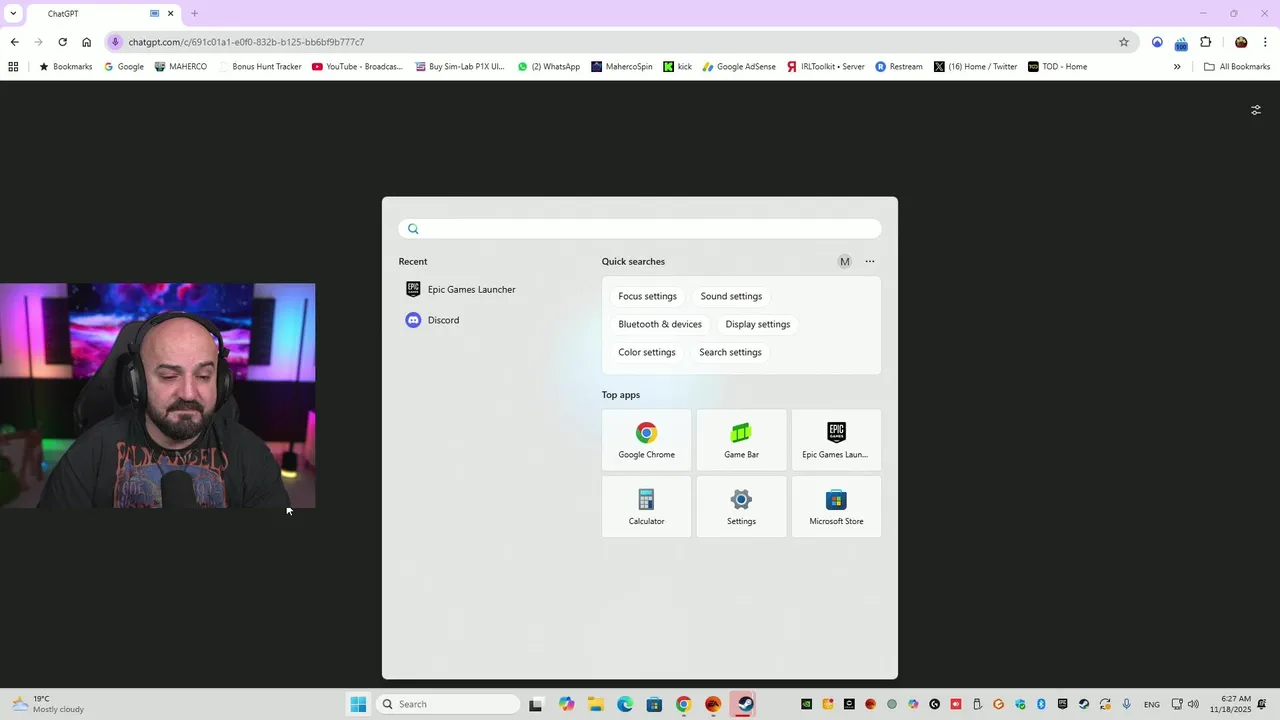
Task: Bookmark this page with the star icon
Action: 1124,42
